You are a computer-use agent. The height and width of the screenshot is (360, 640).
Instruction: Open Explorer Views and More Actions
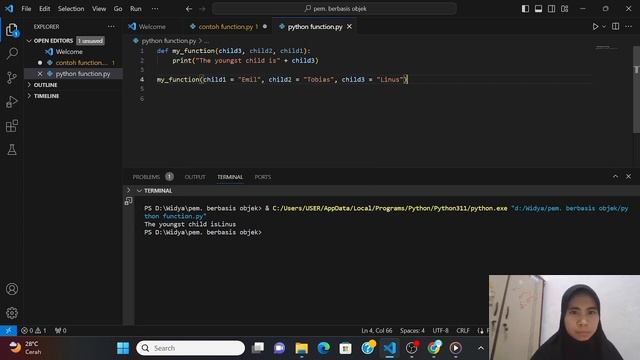click(x=111, y=27)
